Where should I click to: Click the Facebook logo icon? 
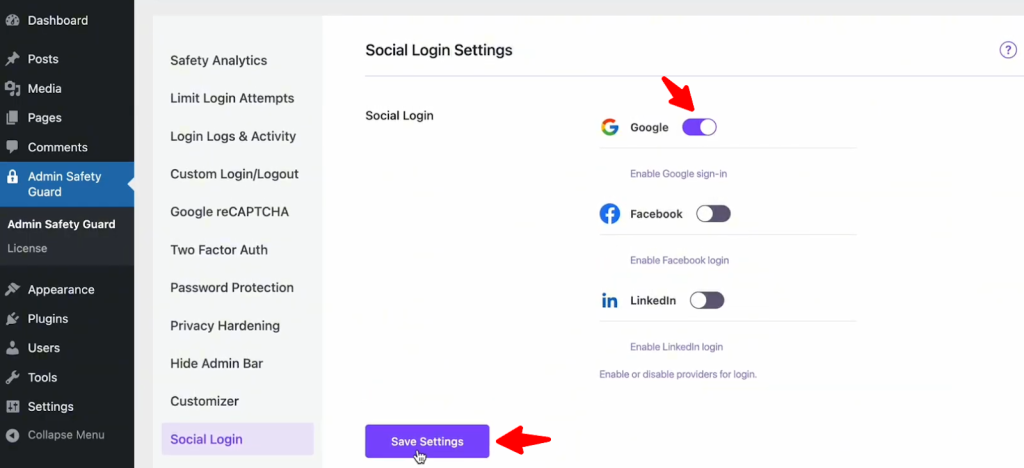click(609, 214)
